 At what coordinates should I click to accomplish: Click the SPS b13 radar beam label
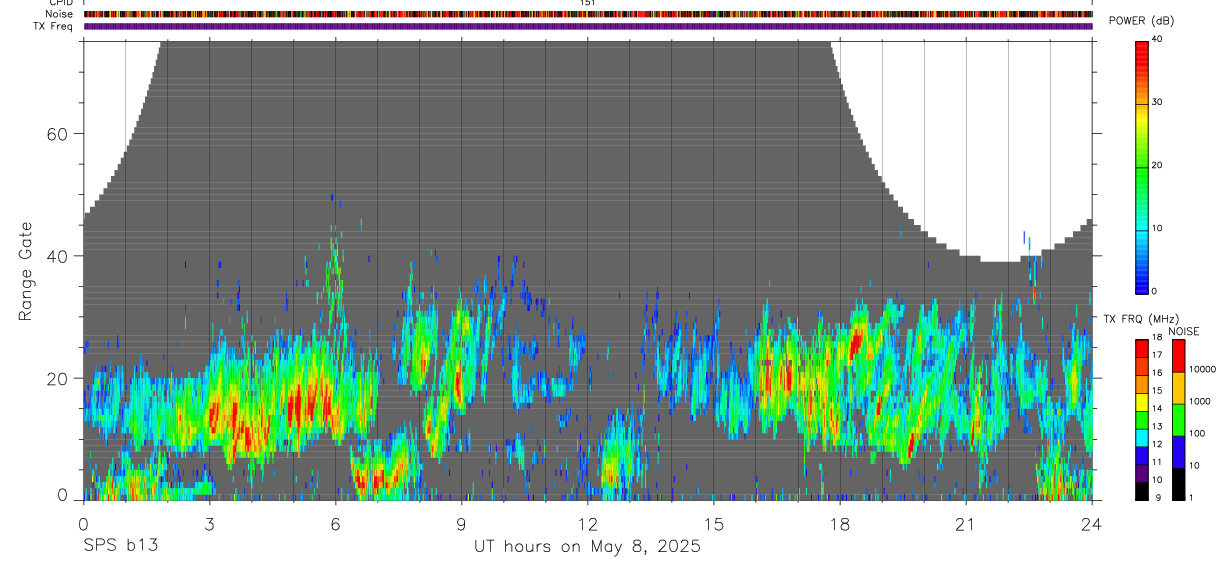click(x=120, y=546)
